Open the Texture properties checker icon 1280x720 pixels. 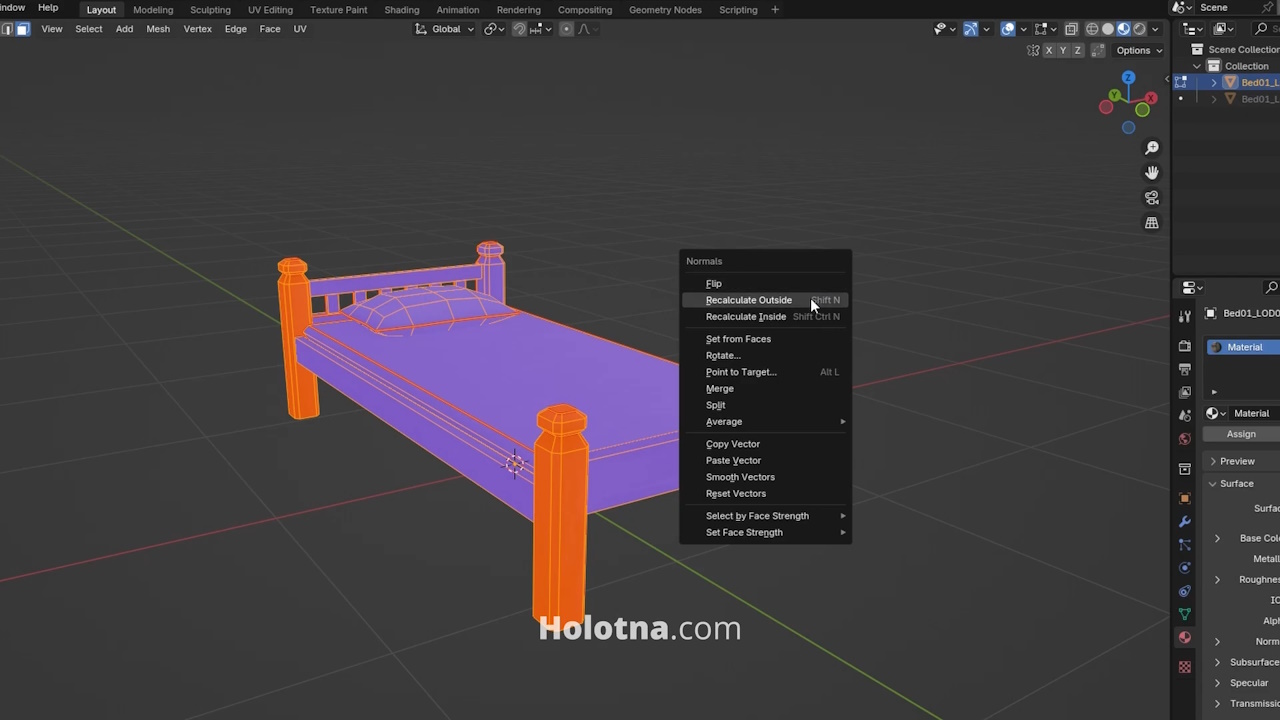[x=1185, y=667]
